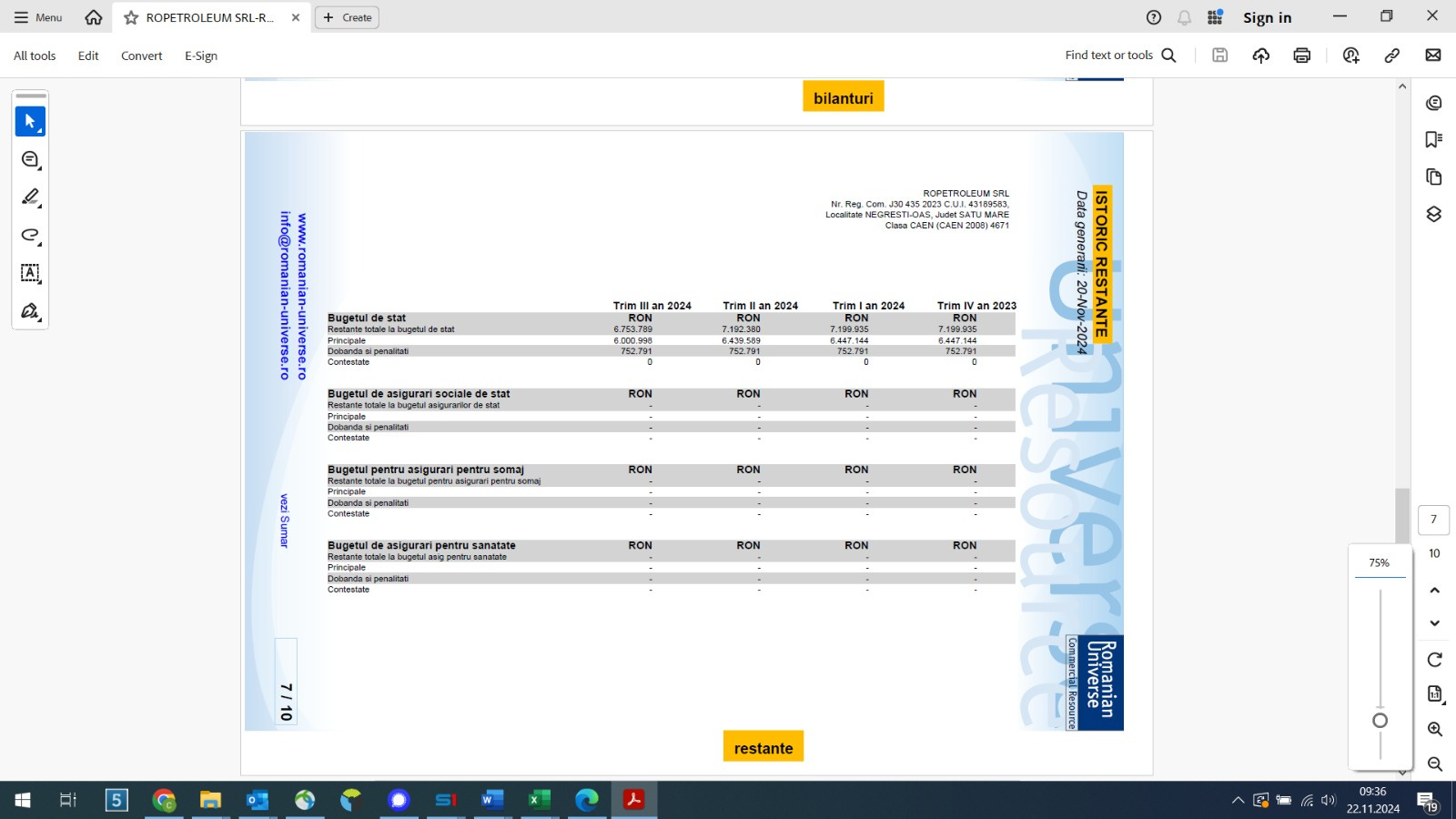Show hidden system tray icons

pyautogui.click(x=1238, y=801)
